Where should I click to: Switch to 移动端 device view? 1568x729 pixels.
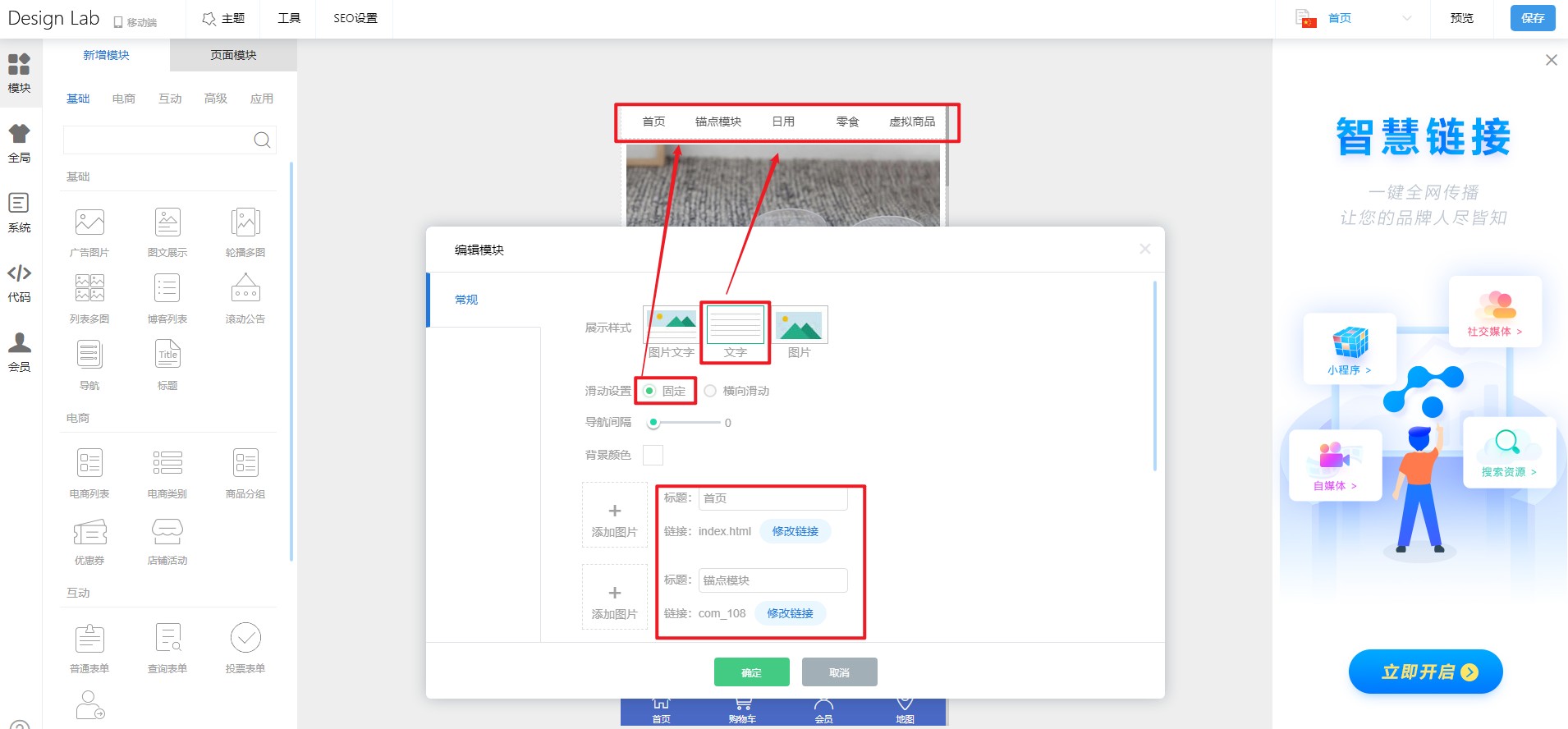pyautogui.click(x=135, y=22)
